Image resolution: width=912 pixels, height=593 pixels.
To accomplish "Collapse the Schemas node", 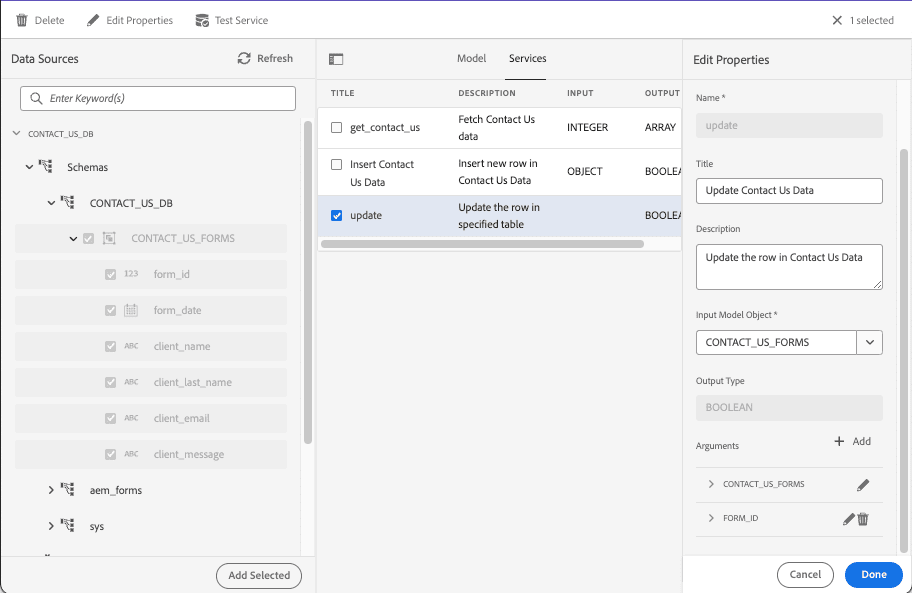I will (x=29, y=167).
